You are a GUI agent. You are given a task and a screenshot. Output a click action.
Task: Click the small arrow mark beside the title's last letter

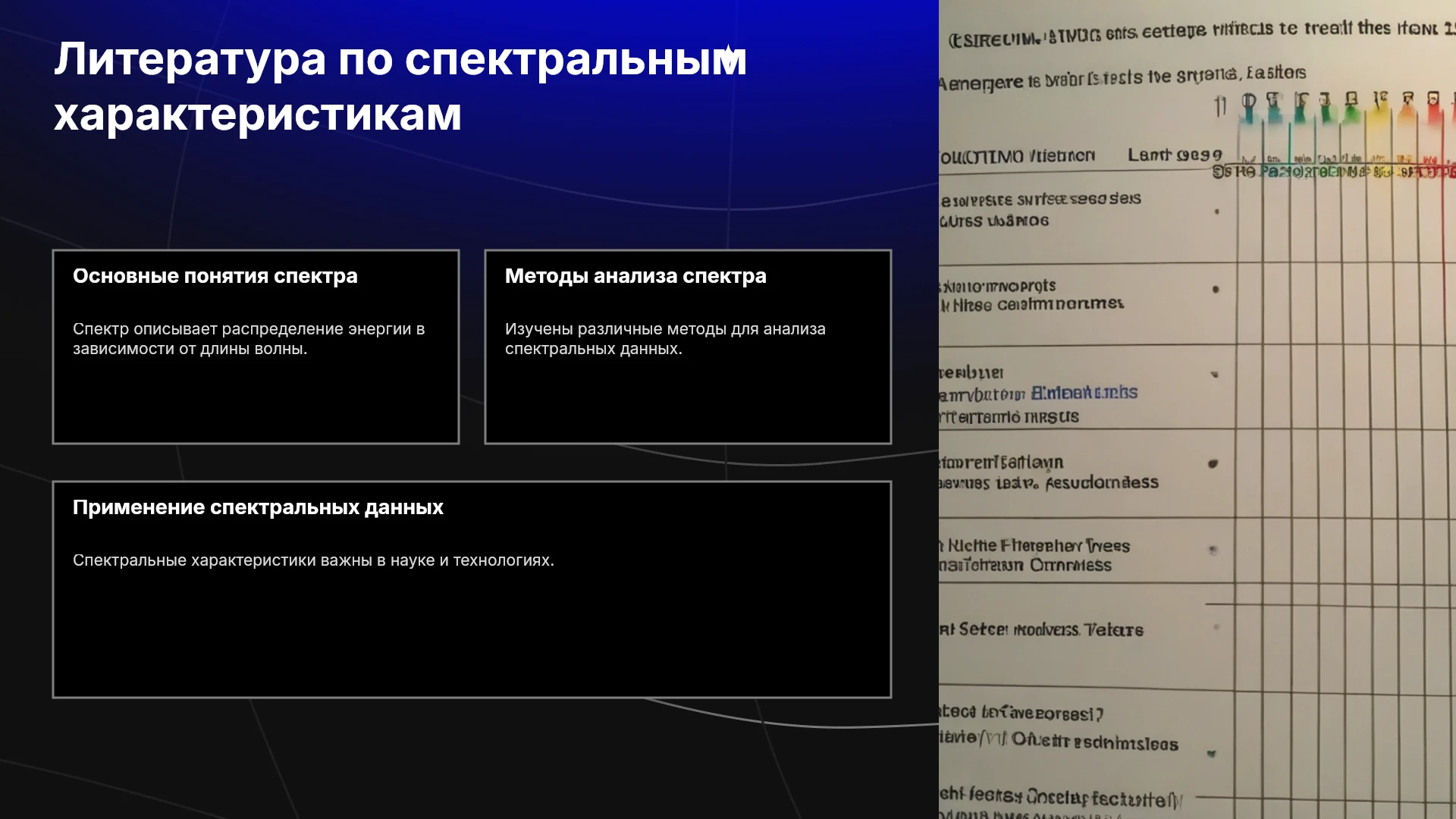[x=727, y=52]
